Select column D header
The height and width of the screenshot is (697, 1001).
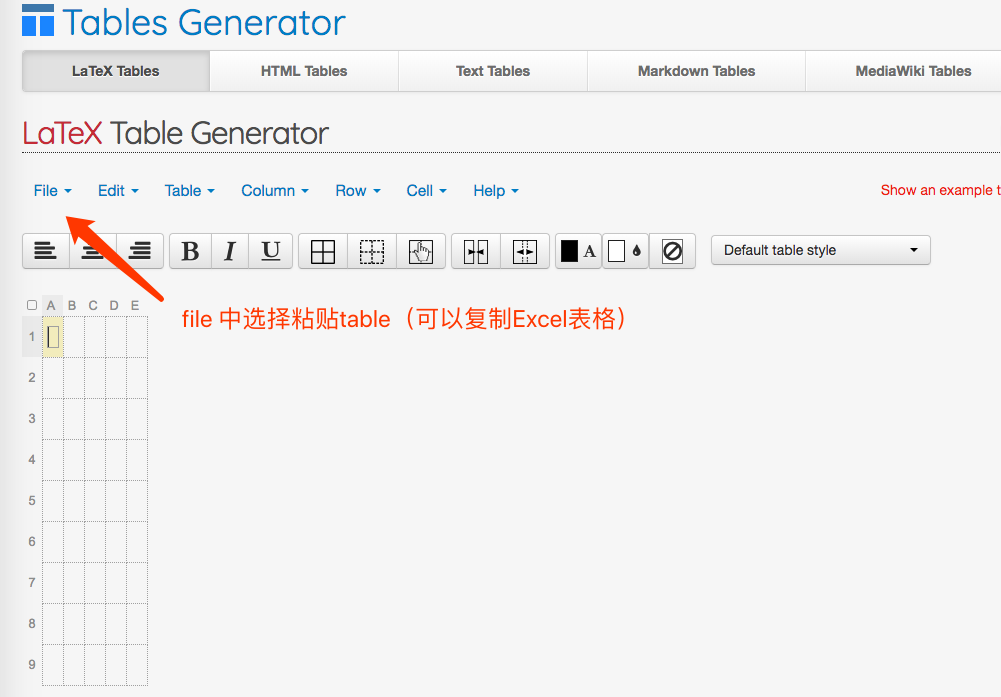pyautogui.click(x=114, y=305)
